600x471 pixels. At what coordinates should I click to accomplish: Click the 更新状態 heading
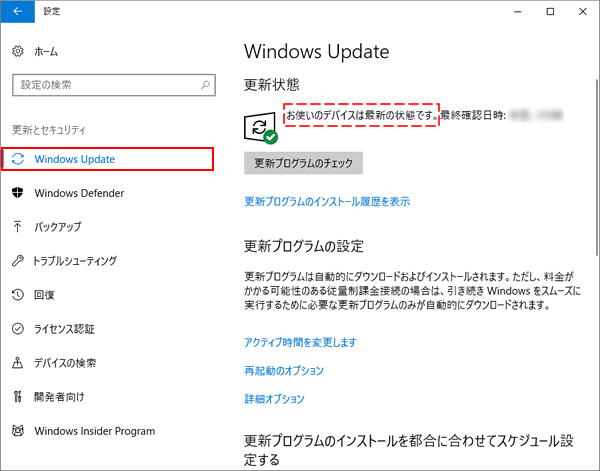(272, 85)
